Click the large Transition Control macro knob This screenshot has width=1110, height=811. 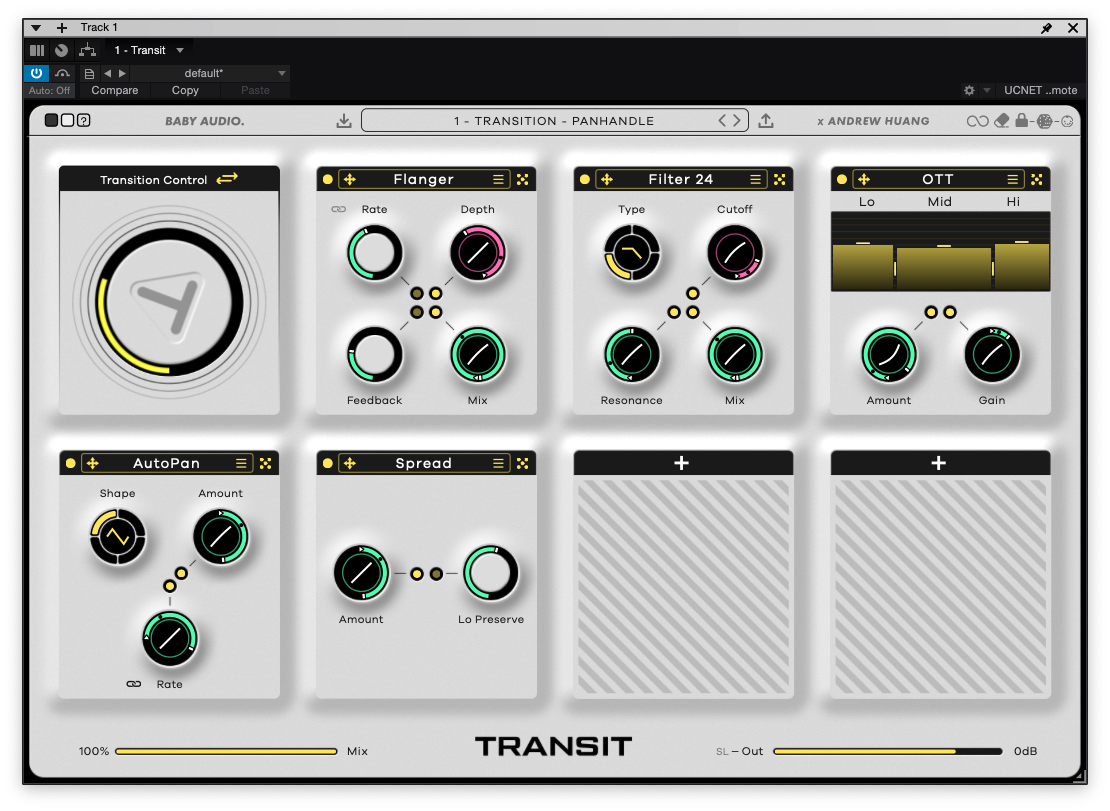click(169, 303)
